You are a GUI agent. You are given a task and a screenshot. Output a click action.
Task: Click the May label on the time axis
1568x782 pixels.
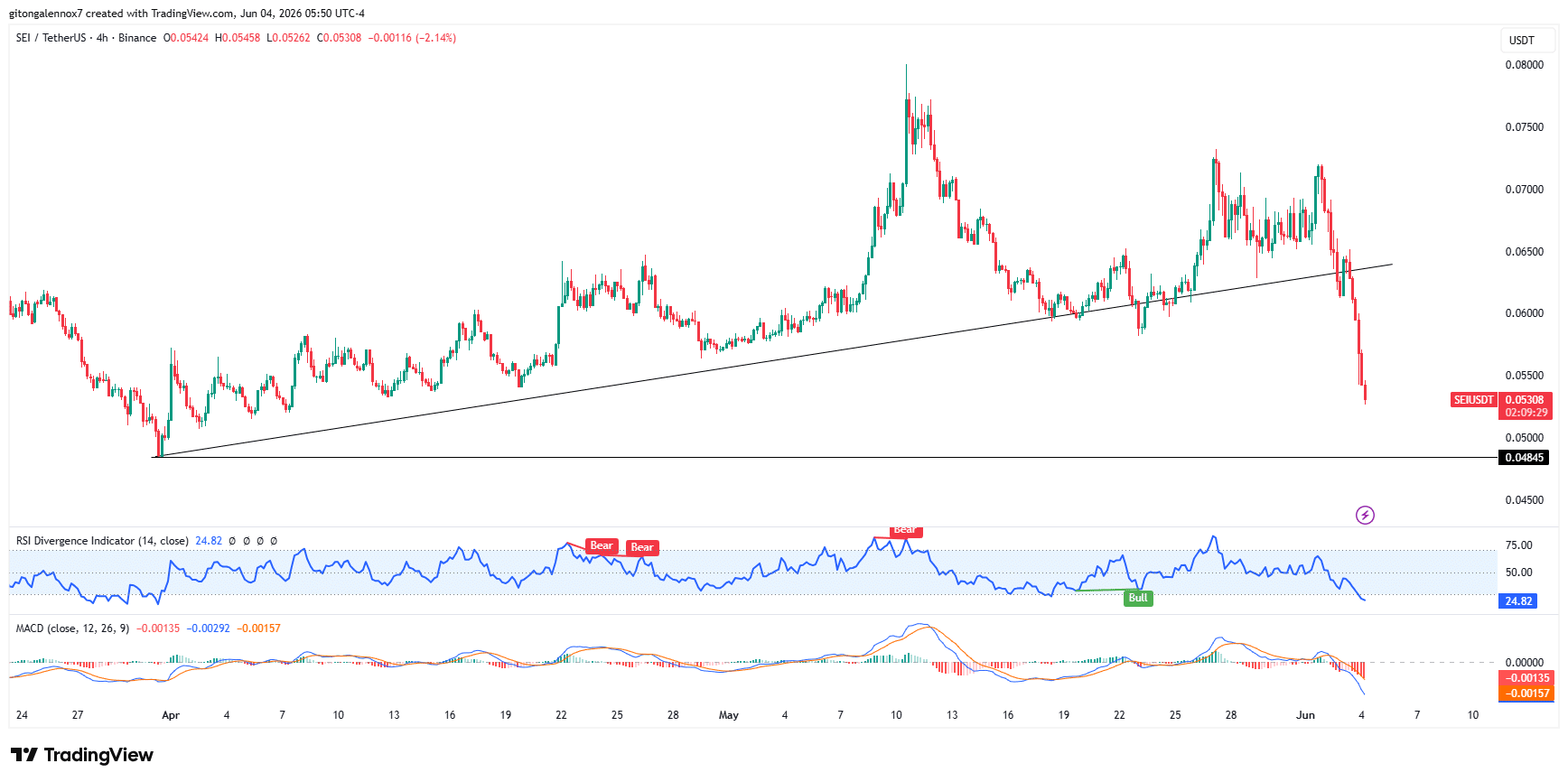(729, 715)
